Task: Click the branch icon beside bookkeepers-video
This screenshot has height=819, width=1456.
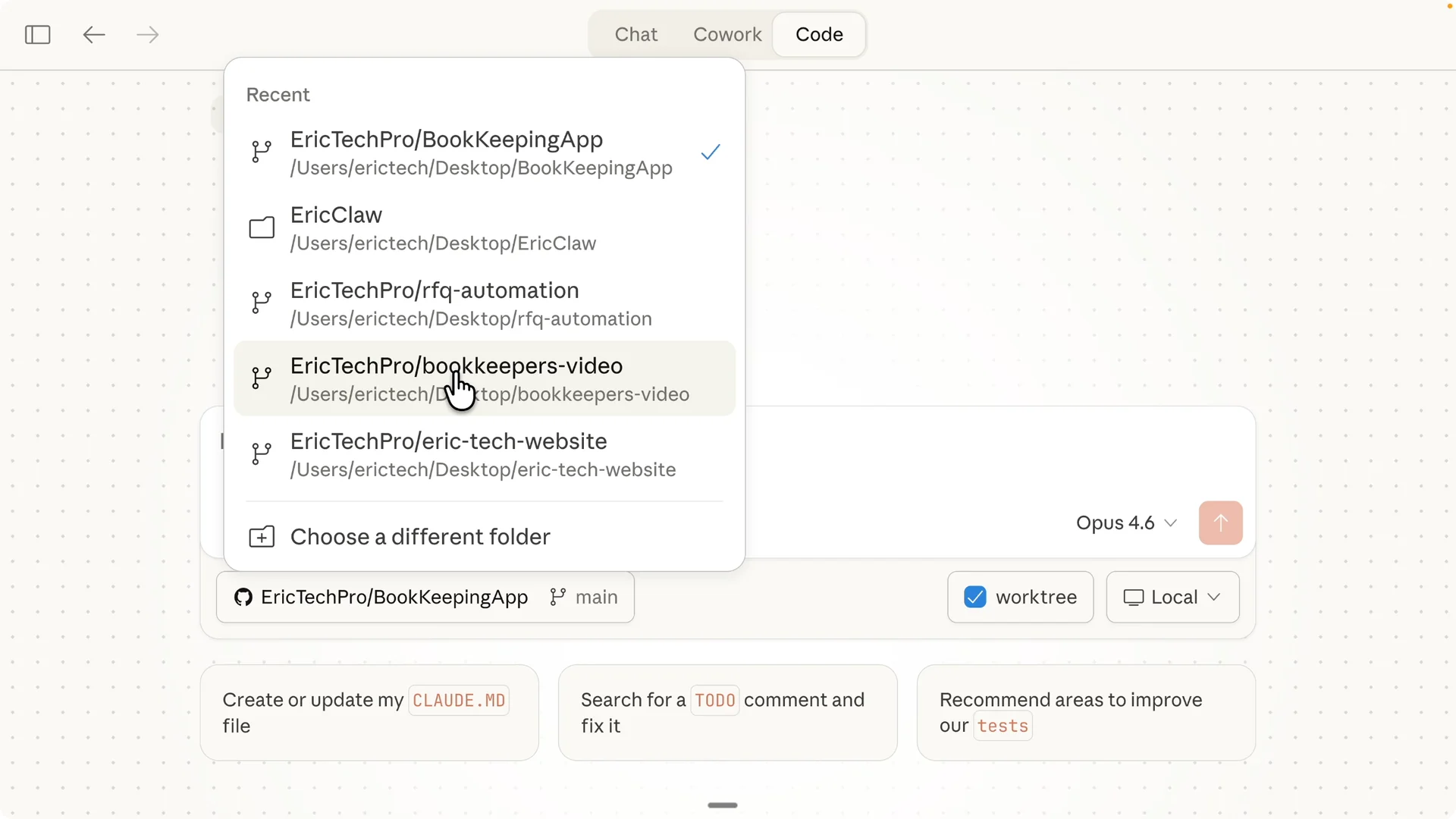Action: 262,378
